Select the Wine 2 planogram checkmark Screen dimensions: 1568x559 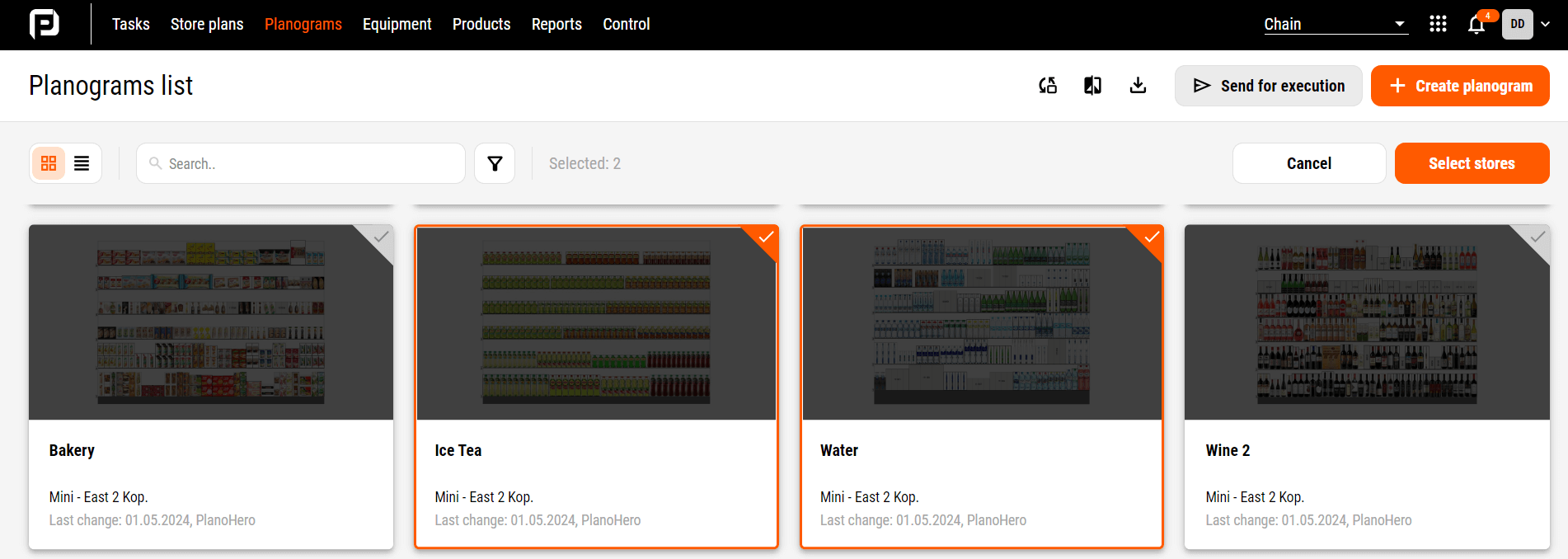[1537, 237]
